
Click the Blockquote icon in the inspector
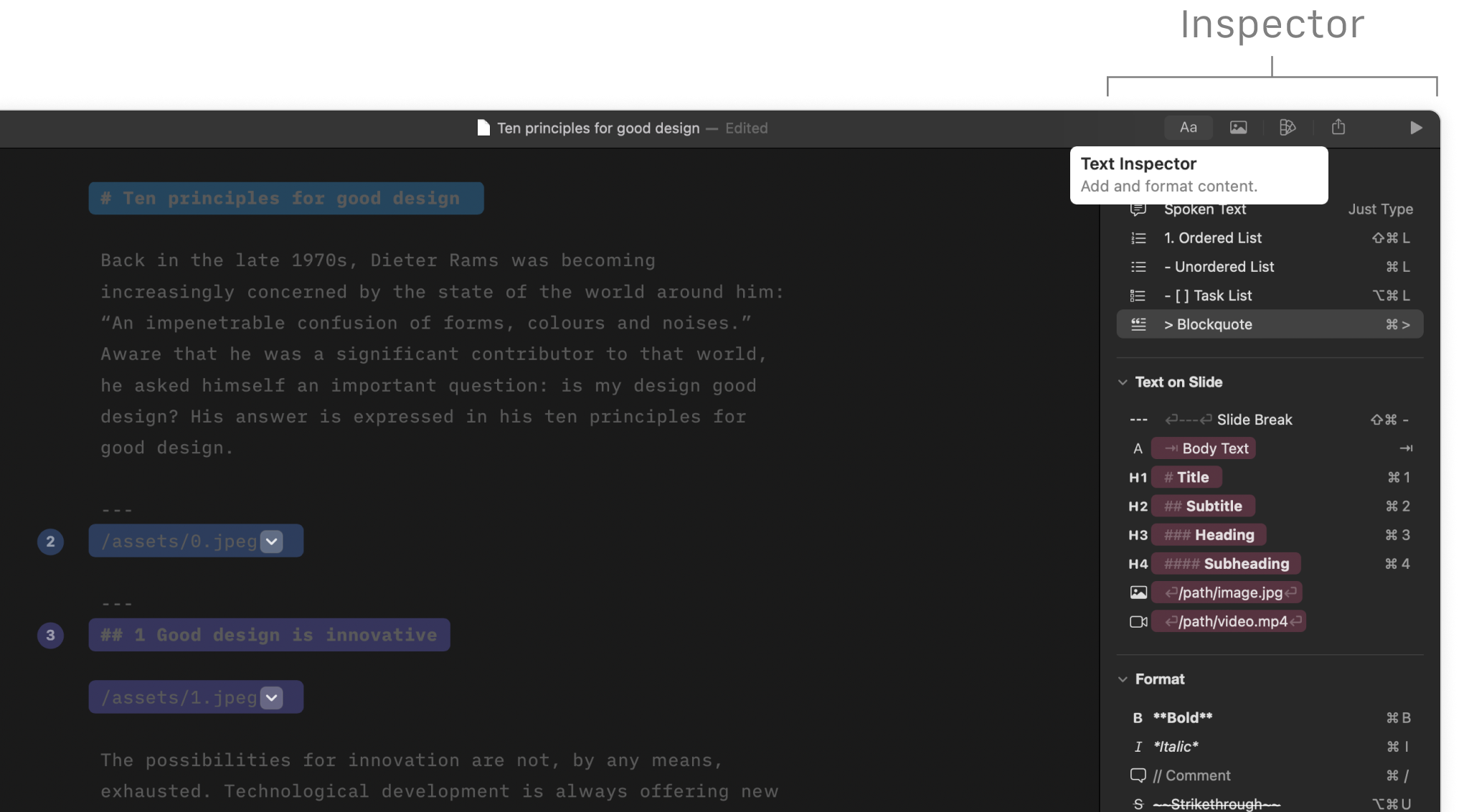tap(1139, 324)
